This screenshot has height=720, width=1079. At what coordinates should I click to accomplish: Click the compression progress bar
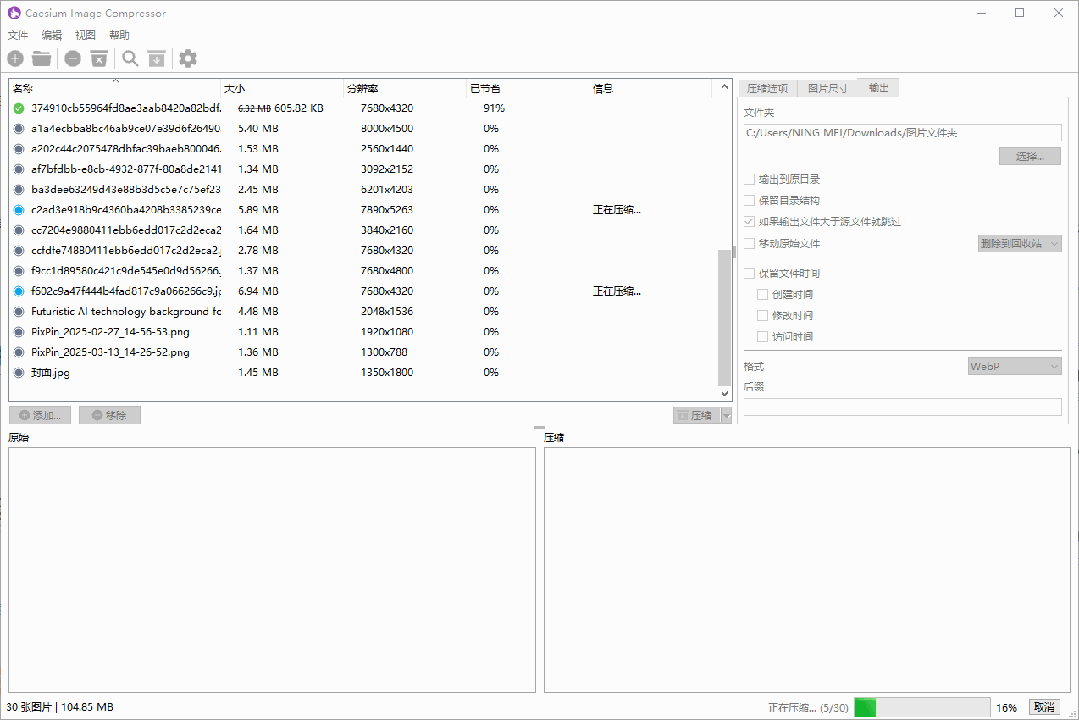922,708
